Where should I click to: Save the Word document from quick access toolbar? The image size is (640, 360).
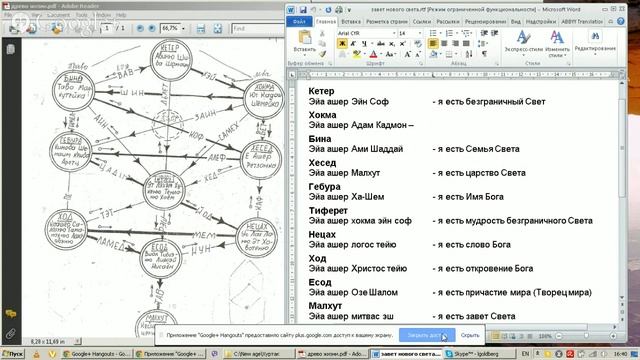click(303, 9)
